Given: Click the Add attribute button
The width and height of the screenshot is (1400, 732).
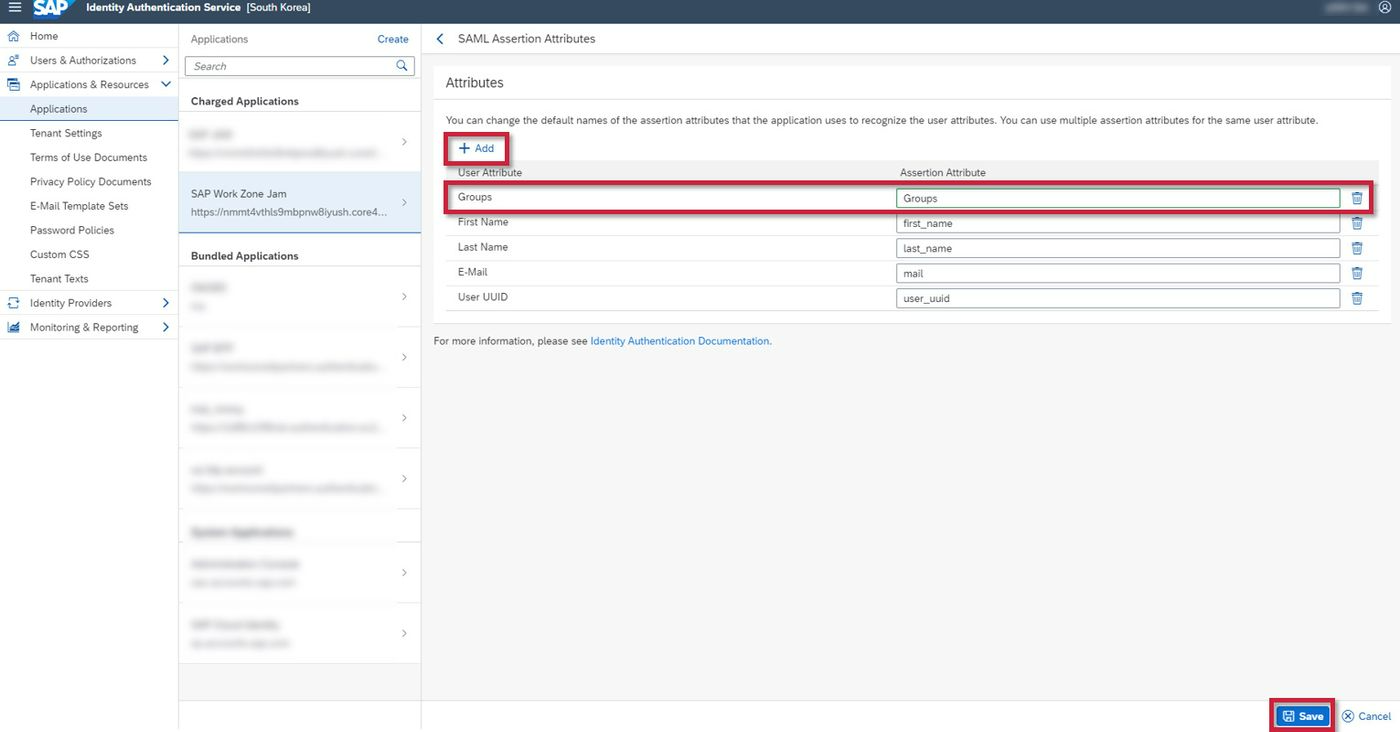Looking at the screenshot, I should point(477,148).
